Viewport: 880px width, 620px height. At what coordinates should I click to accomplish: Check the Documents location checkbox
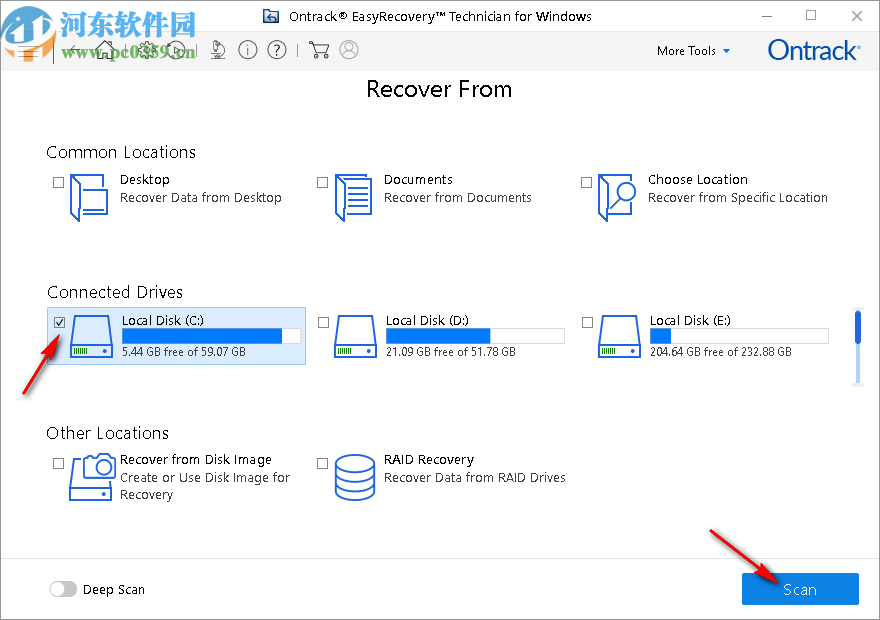tap(323, 182)
